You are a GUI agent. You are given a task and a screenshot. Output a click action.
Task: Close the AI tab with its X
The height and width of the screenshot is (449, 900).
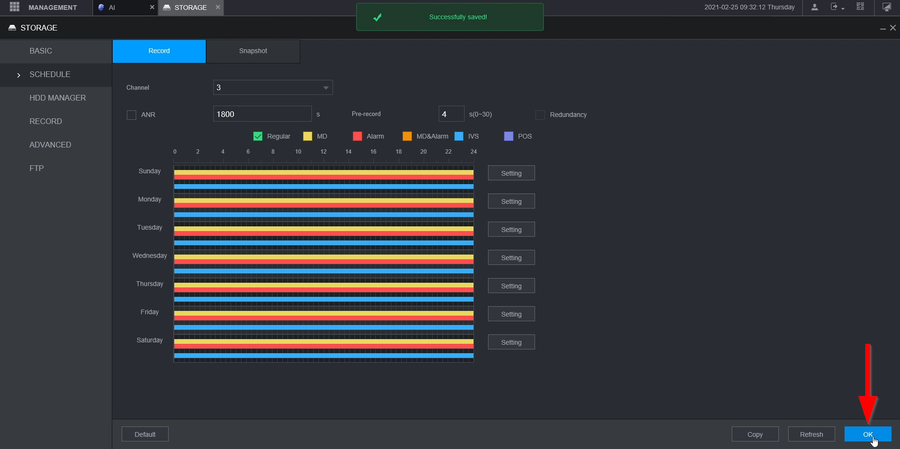(x=151, y=7)
